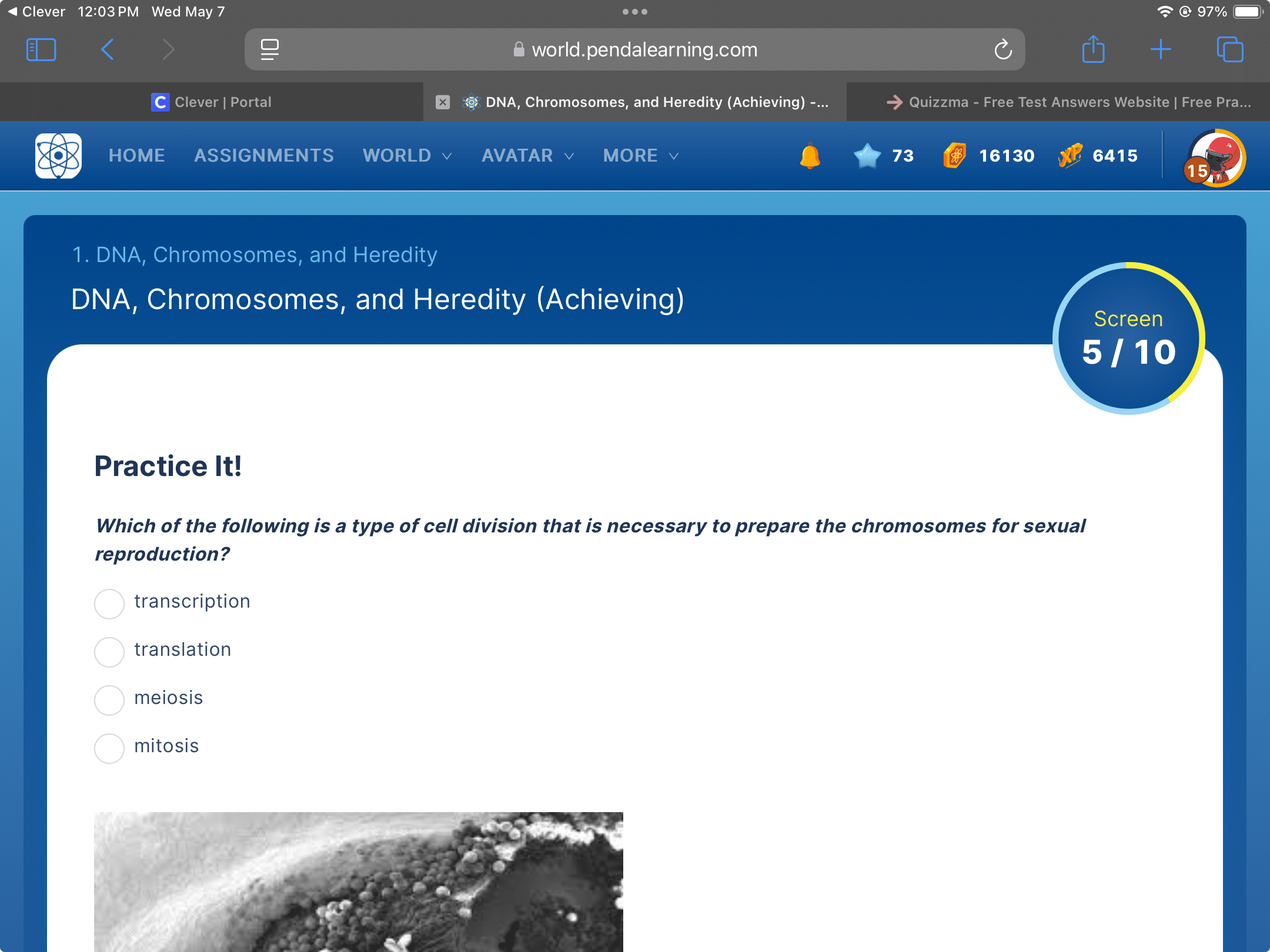Click the Clever favicon in the first tab
Viewport: 1270px width, 952px height.
point(160,102)
